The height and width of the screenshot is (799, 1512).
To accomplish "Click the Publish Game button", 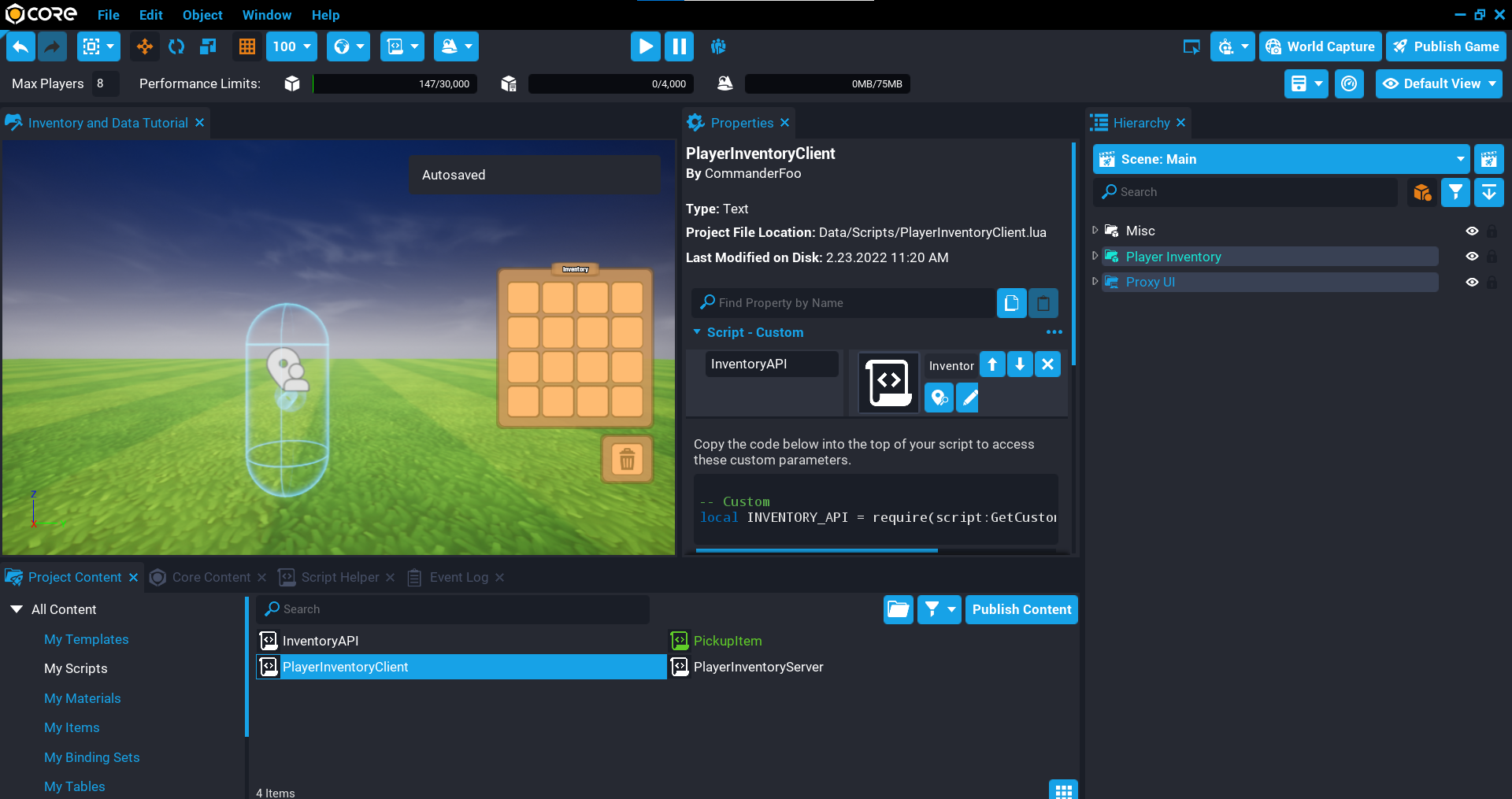I will pos(1446,46).
